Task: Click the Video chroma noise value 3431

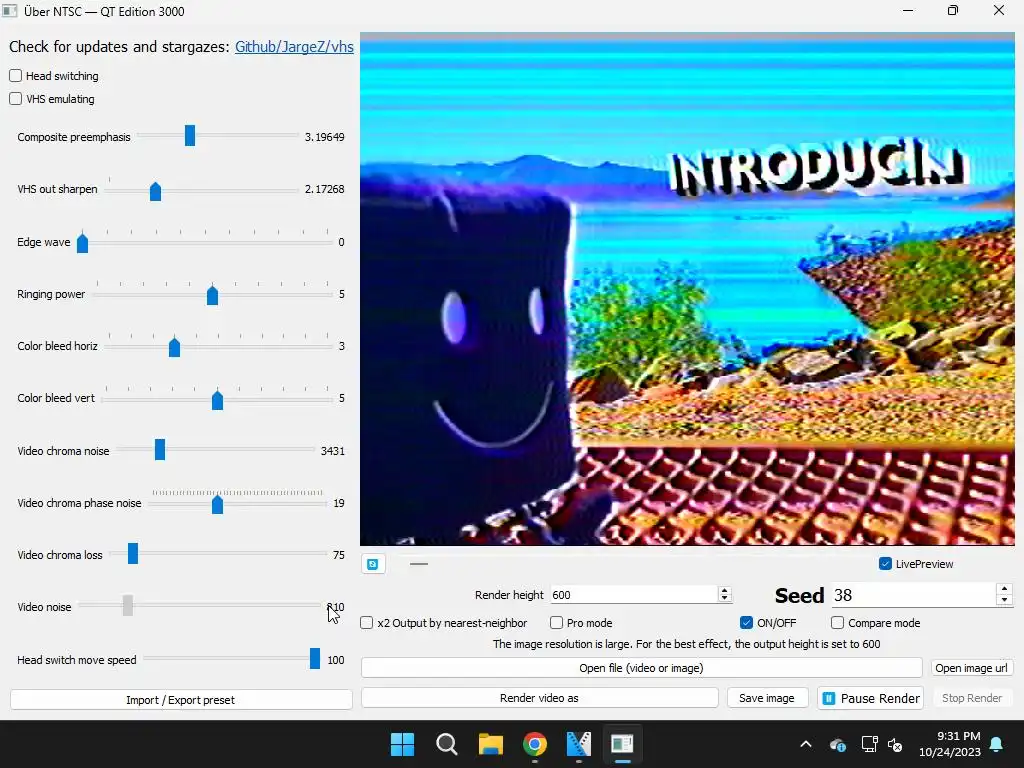Action: [x=332, y=451]
